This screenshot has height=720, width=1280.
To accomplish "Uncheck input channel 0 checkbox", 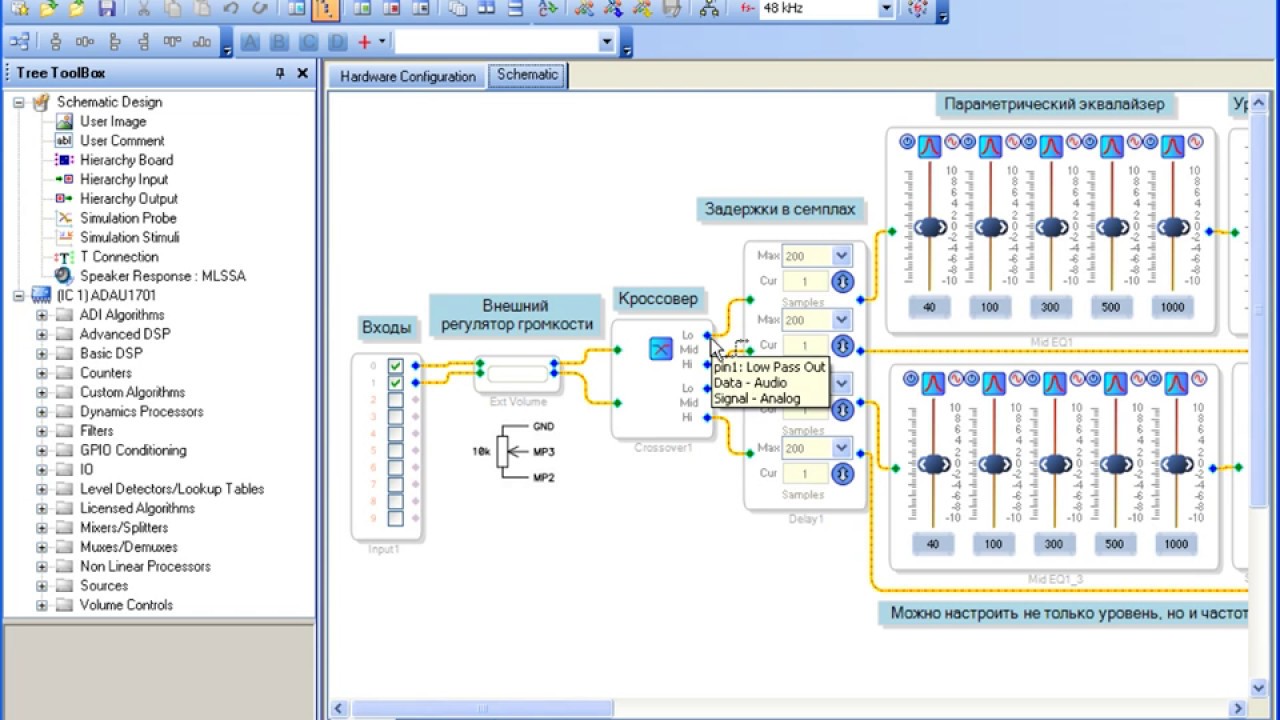I will 396,366.
